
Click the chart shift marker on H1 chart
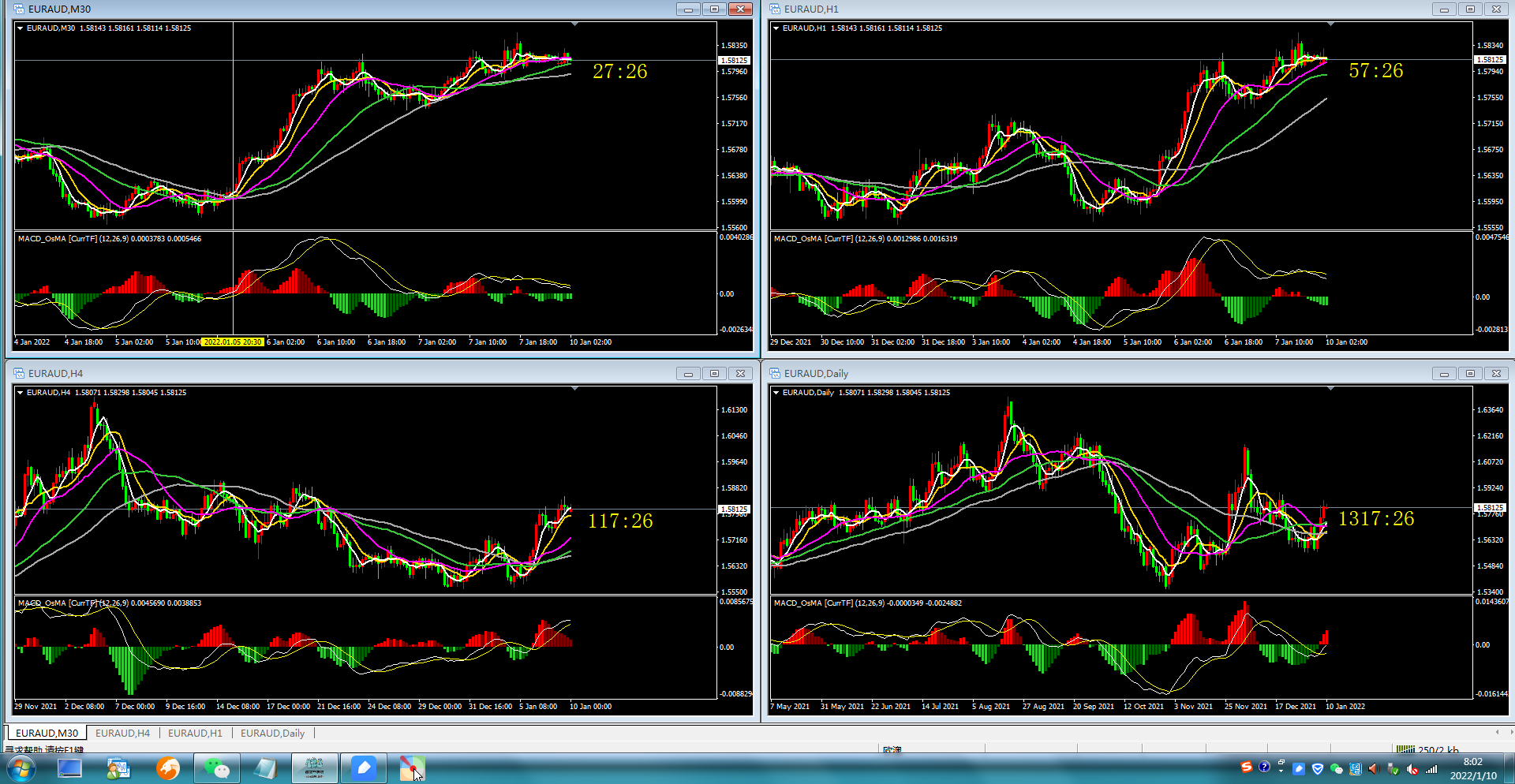(1330, 24)
